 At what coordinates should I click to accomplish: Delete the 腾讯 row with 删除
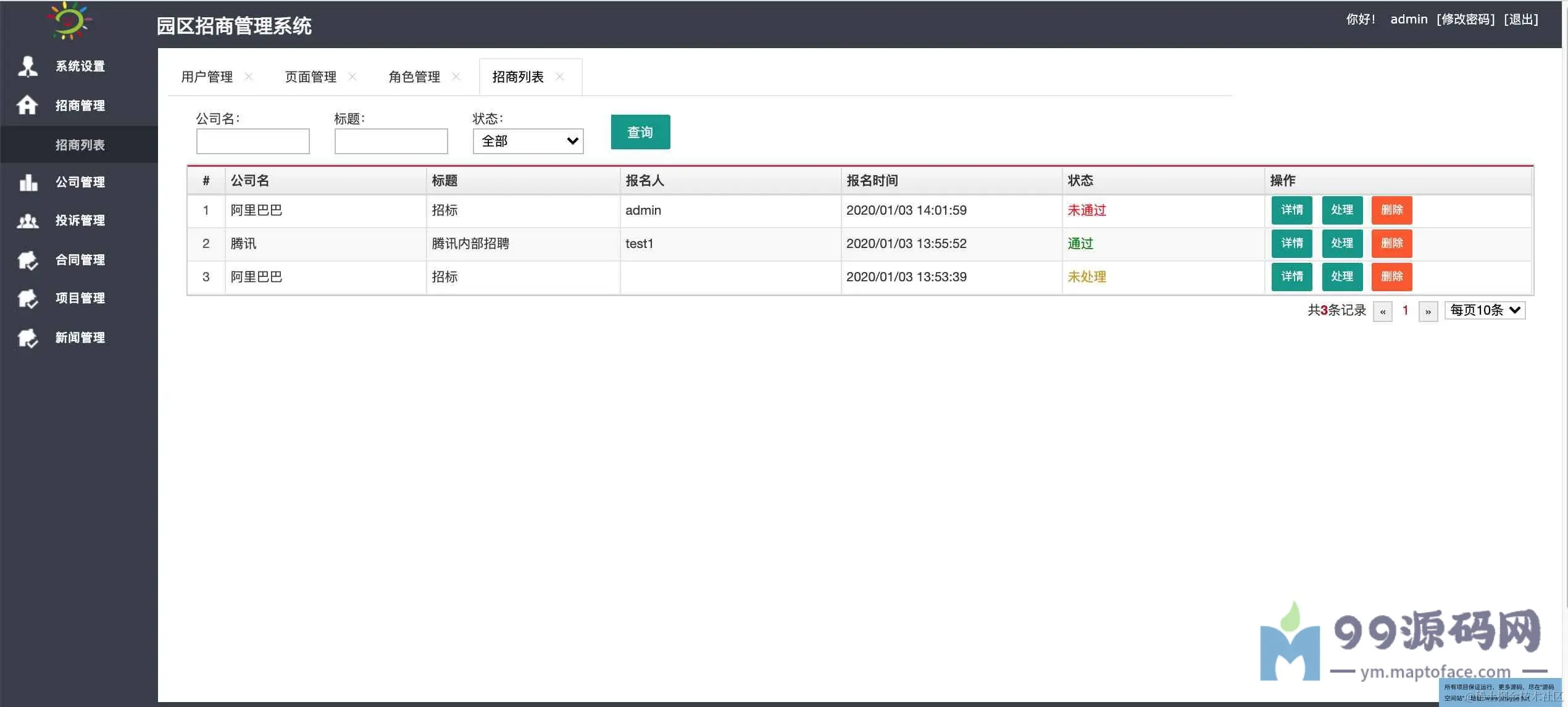point(1391,244)
